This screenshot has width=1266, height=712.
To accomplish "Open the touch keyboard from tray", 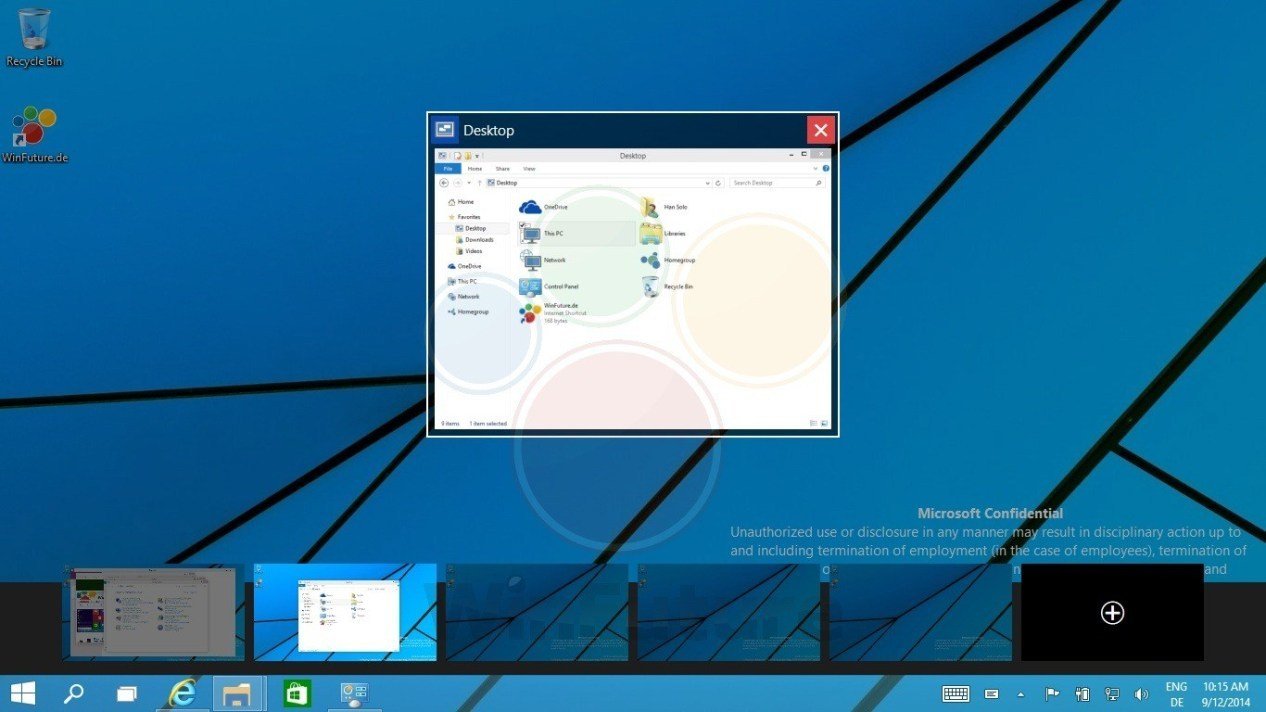I will pos(955,694).
